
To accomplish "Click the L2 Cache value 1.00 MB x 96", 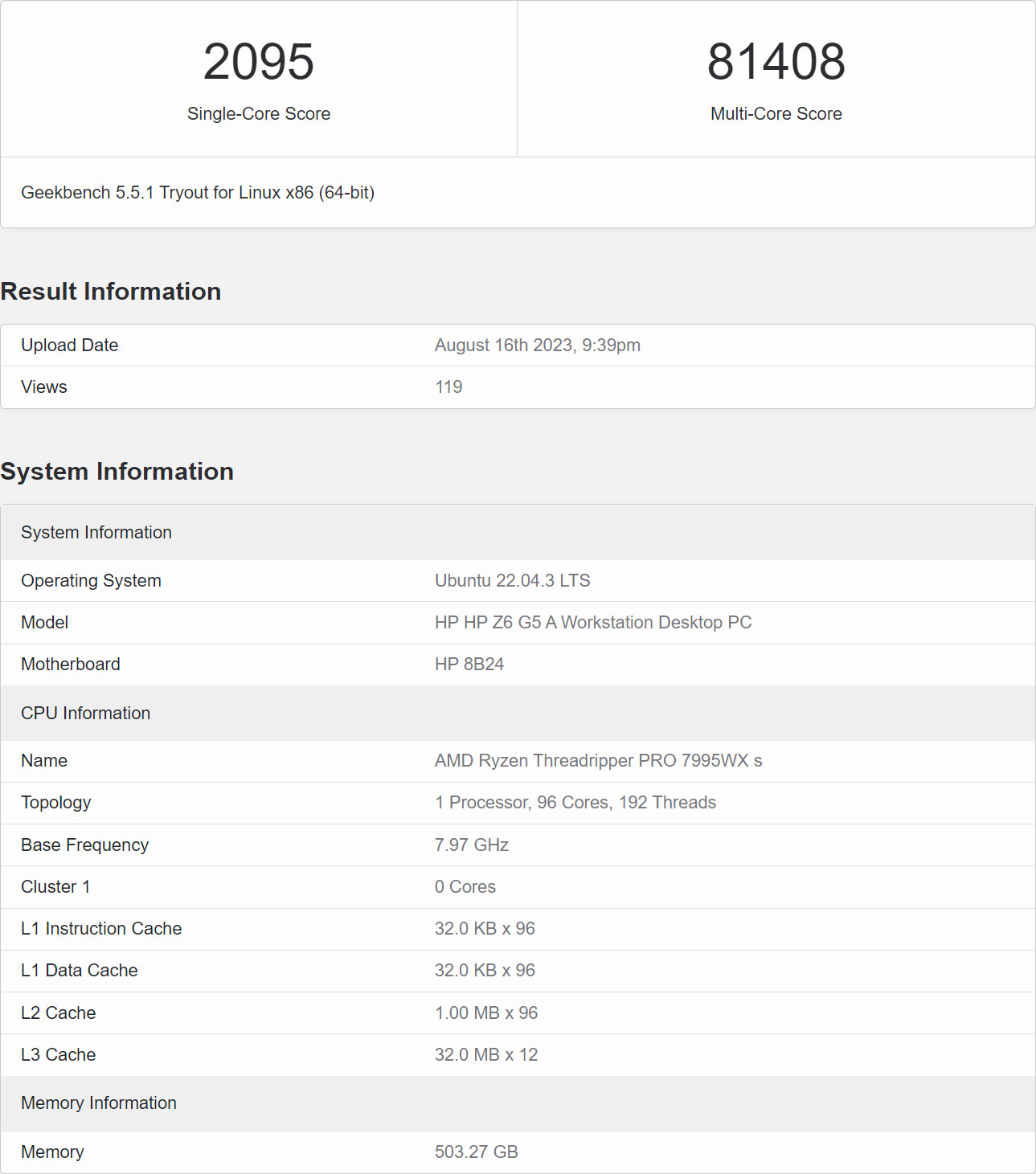I will pyautogui.click(x=485, y=1013).
